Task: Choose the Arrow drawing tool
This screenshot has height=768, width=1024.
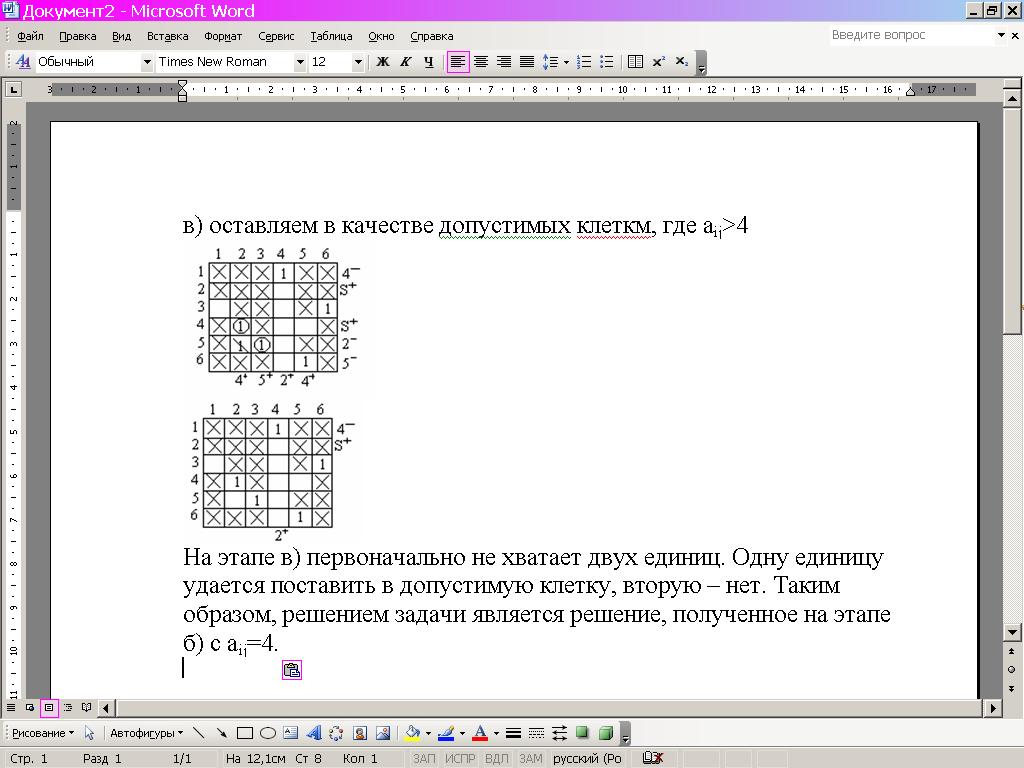Action: tap(222, 733)
